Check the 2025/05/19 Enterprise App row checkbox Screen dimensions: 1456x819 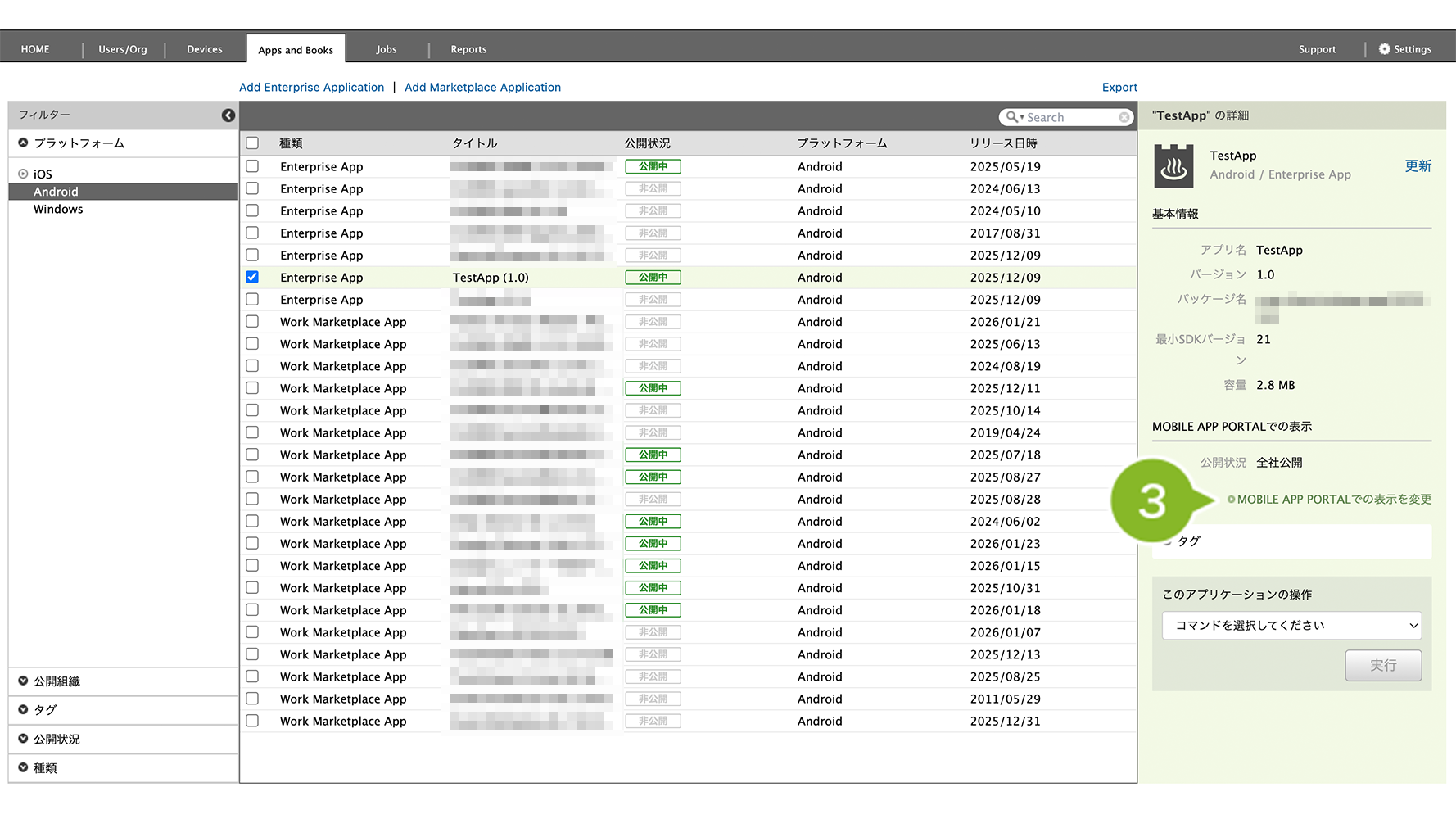pos(252,166)
